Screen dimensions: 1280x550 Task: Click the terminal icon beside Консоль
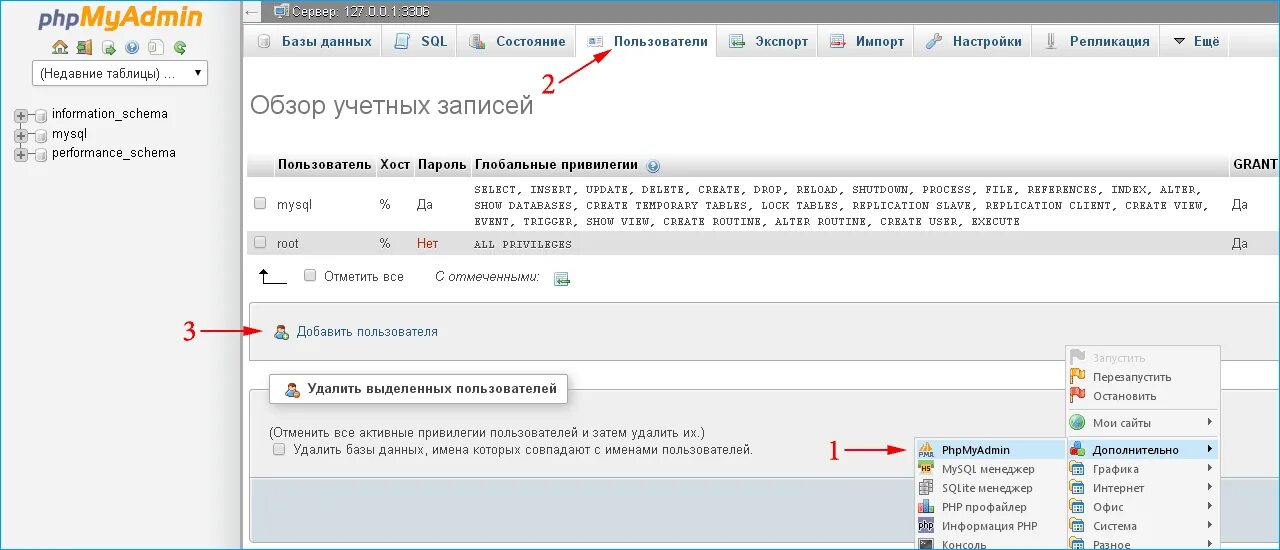click(x=926, y=545)
